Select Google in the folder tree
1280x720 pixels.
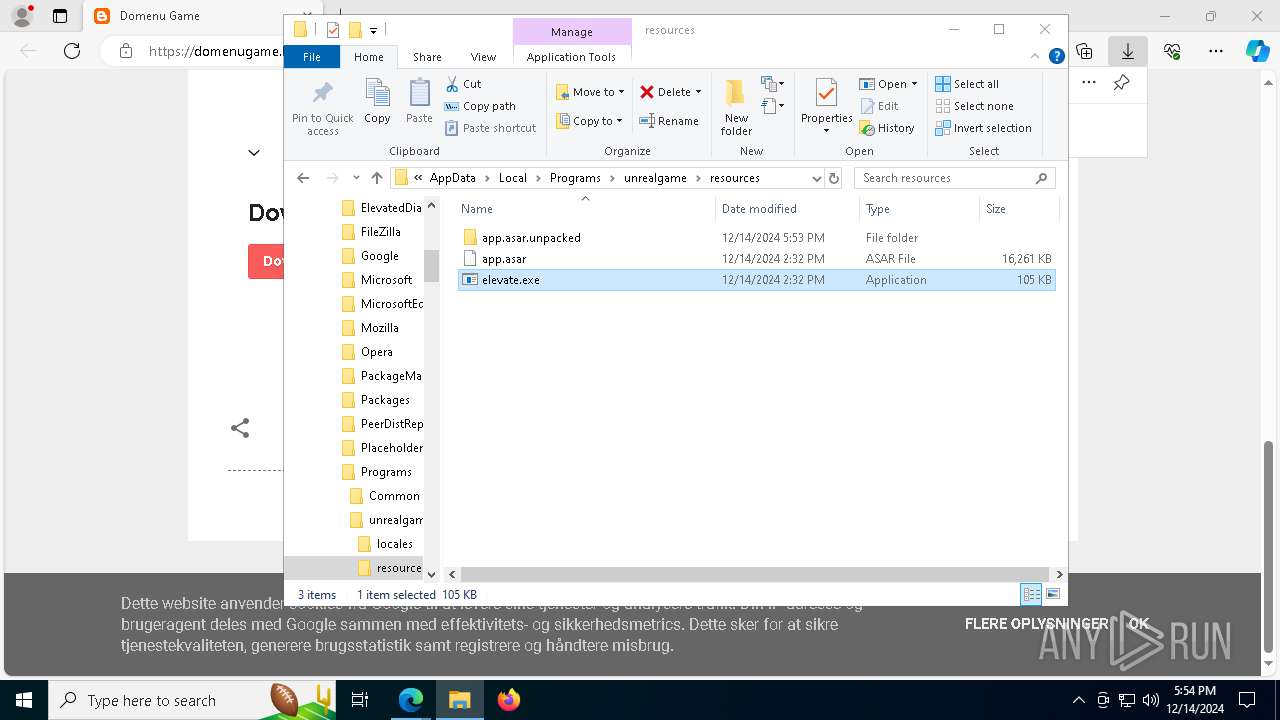(x=379, y=256)
